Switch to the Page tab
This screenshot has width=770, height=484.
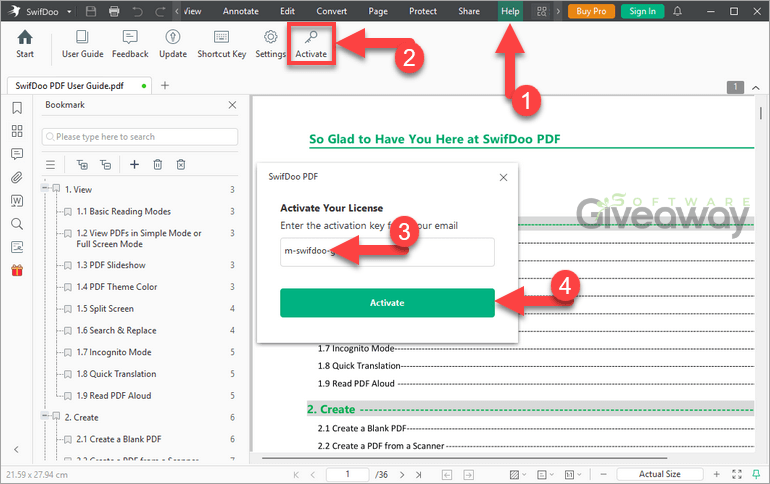click(378, 11)
